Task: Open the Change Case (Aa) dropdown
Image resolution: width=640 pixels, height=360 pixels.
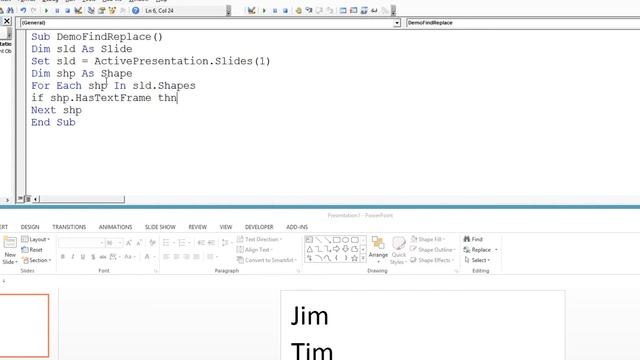Action: pos(129,257)
